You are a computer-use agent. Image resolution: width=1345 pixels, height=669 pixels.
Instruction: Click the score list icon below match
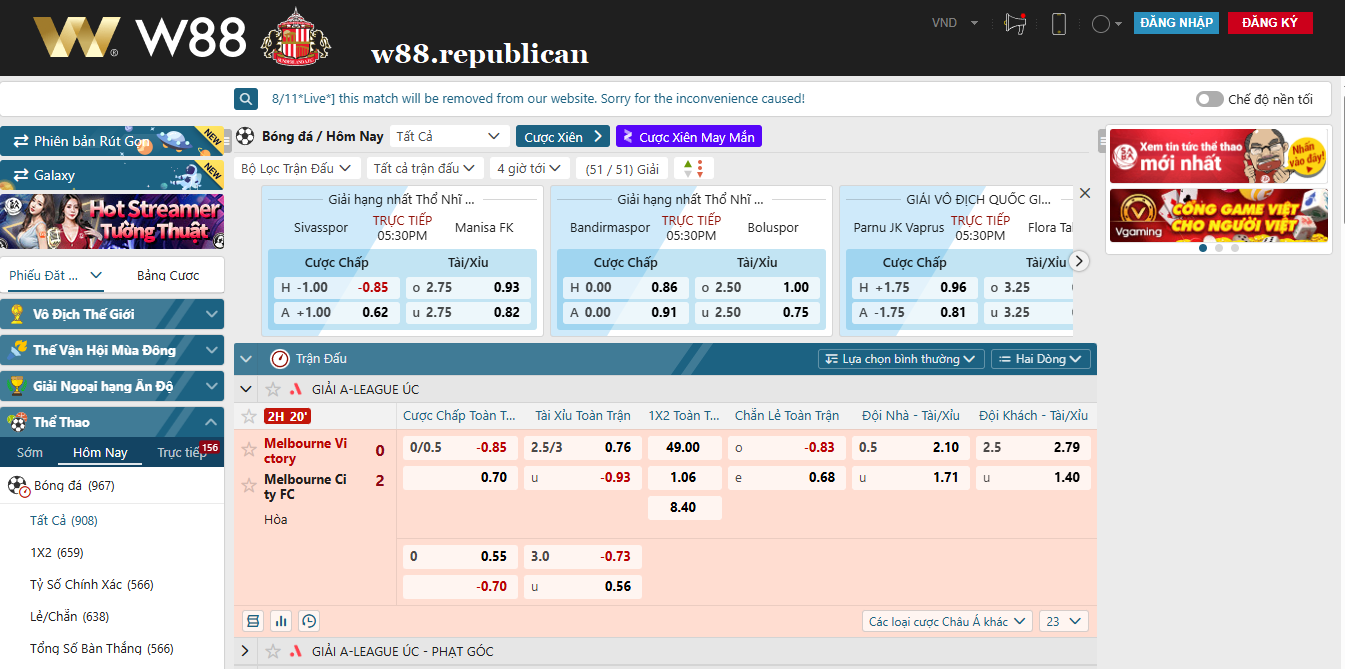click(253, 621)
